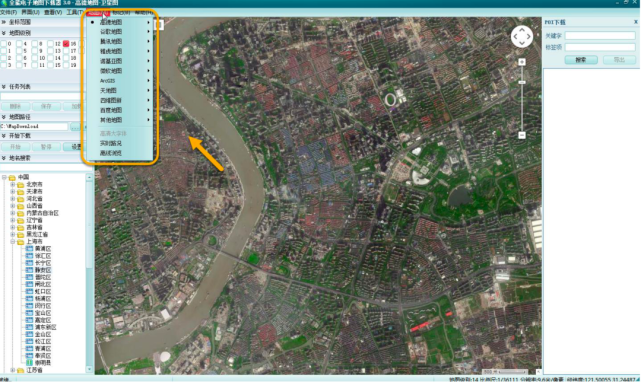Click the folder icon of 天津市
The height and width of the screenshot is (382, 641).
click(x=20, y=191)
